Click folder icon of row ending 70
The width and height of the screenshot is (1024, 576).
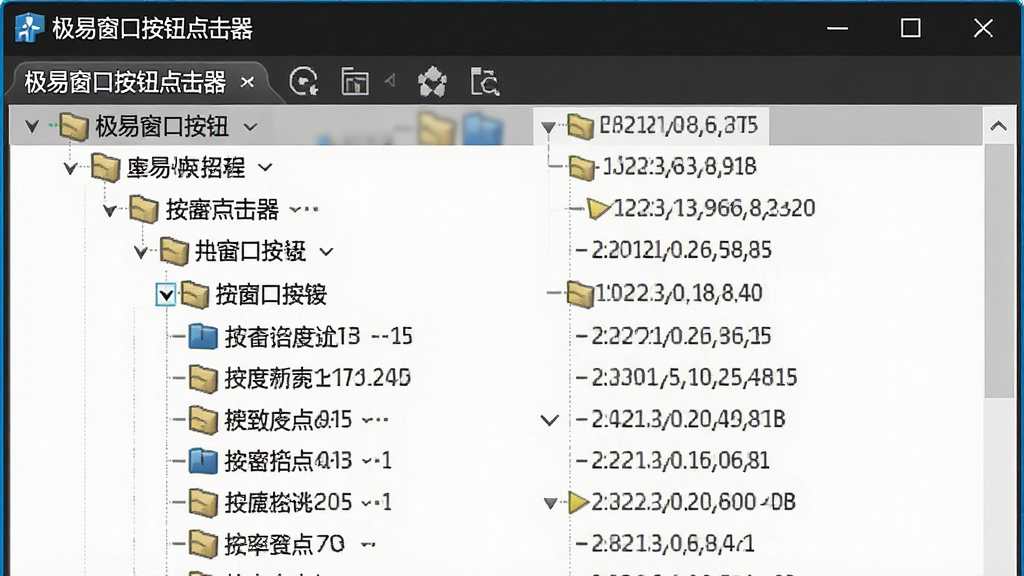click(x=203, y=544)
